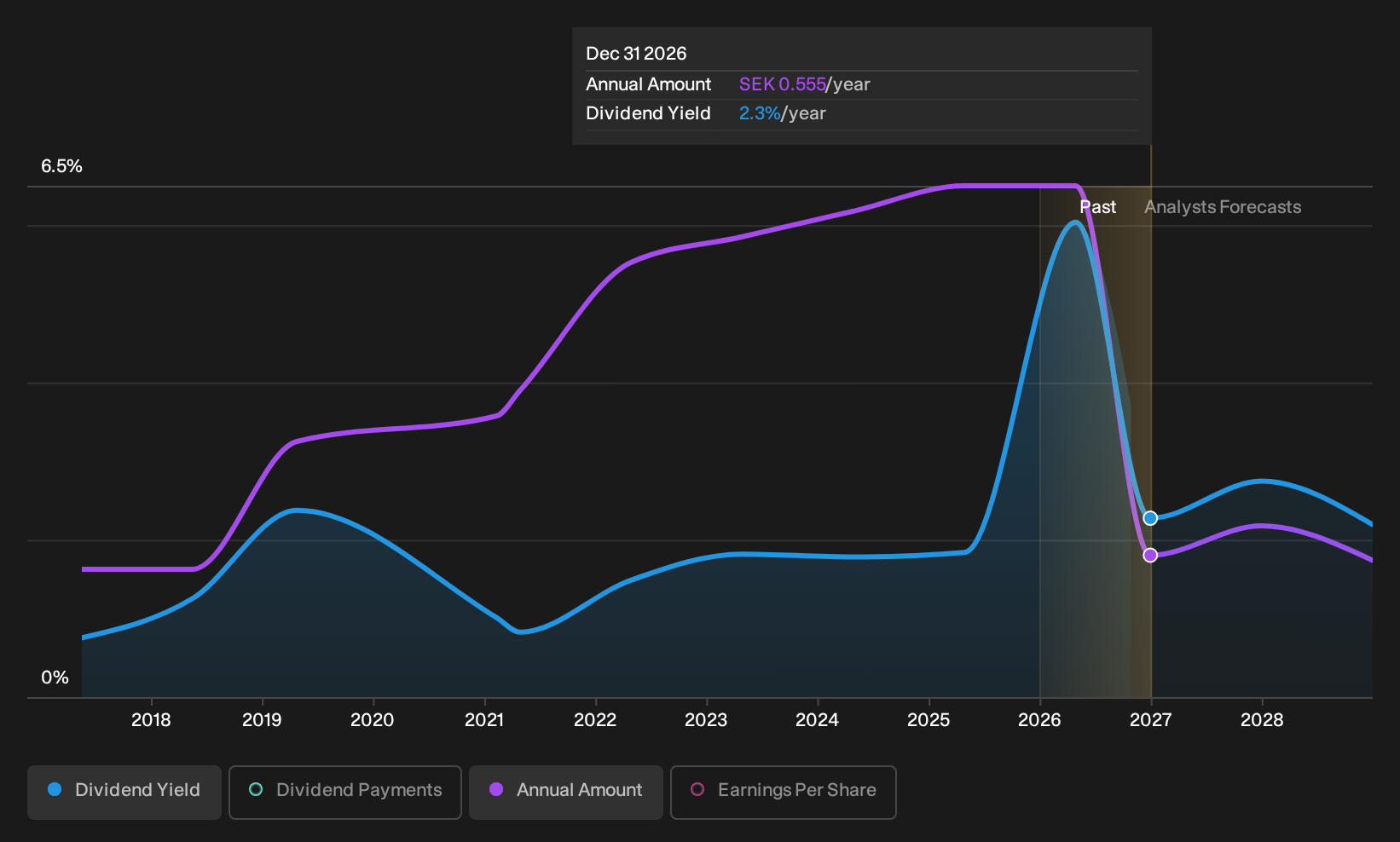
Task: Click the 0% y-axis label
Action: pyautogui.click(x=55, y=678)
